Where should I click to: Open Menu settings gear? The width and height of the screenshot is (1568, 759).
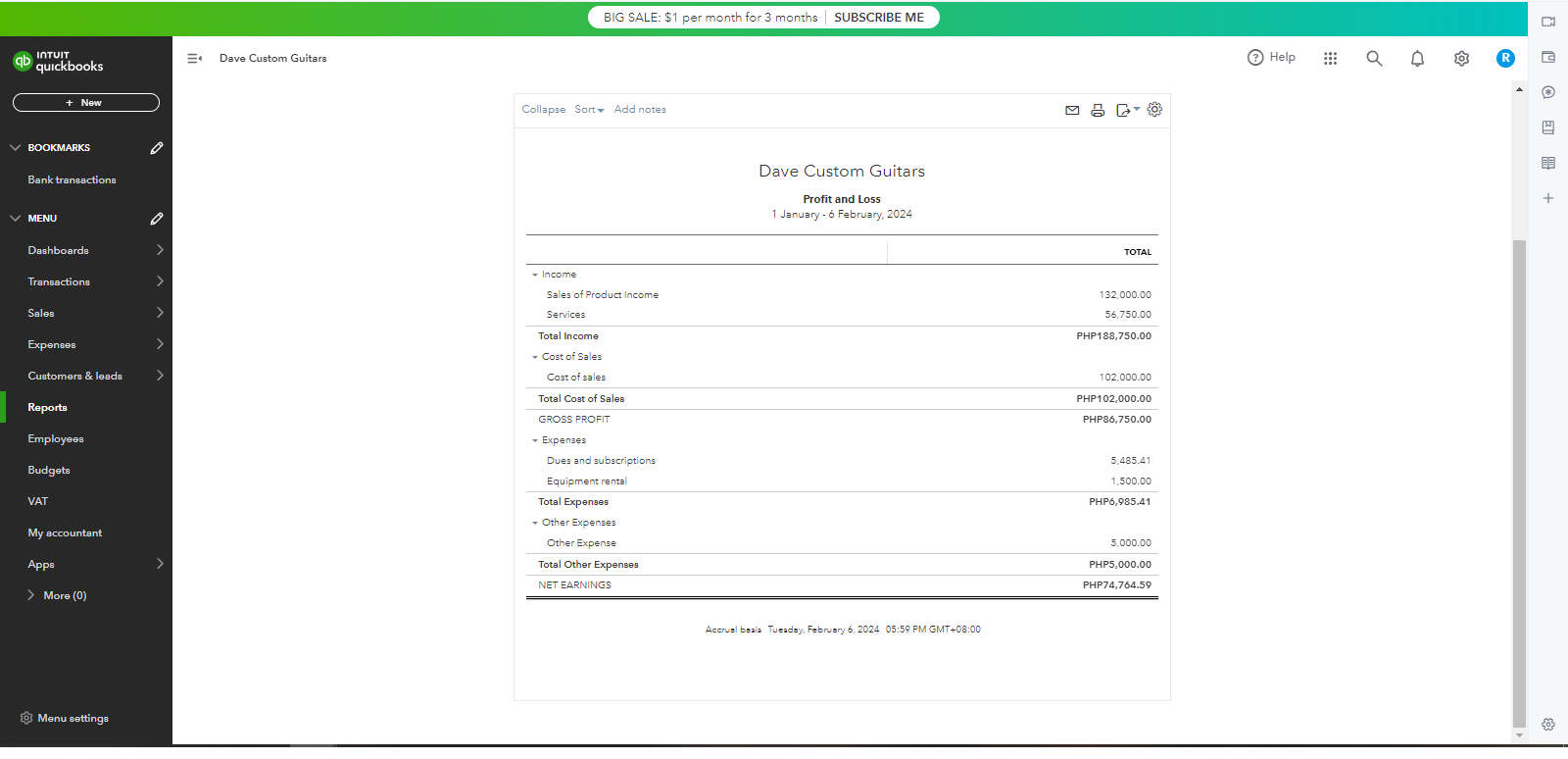(26, 718)
